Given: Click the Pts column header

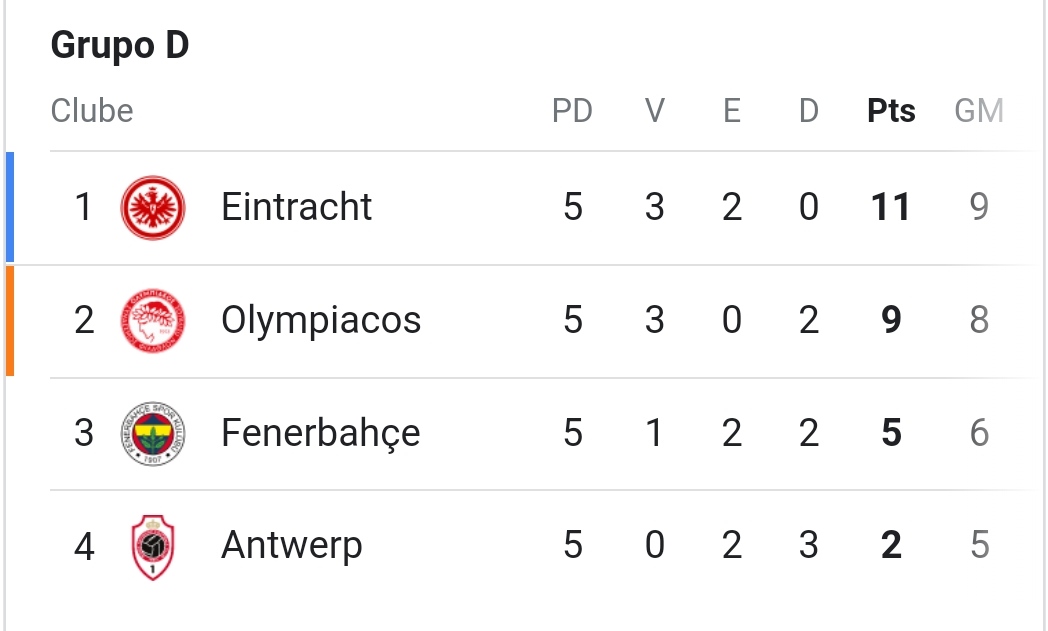Looking at the screenshot, I should click(x=891, y=110).
